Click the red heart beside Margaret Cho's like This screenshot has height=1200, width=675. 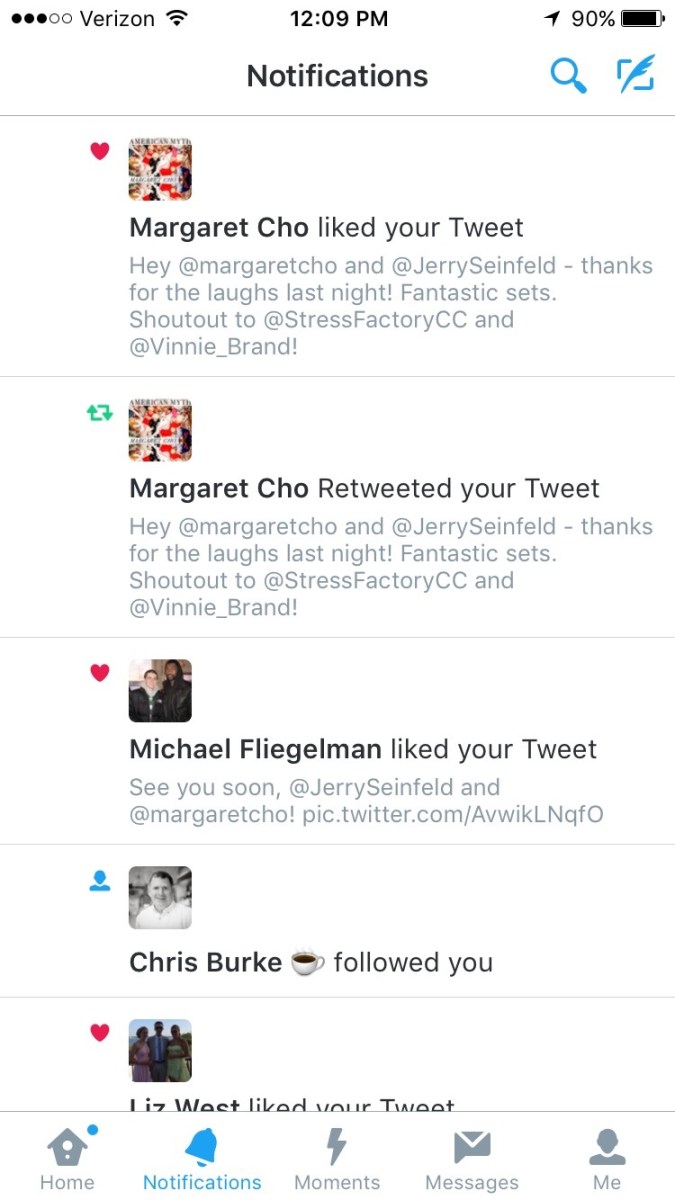click(x=99, y=151)
